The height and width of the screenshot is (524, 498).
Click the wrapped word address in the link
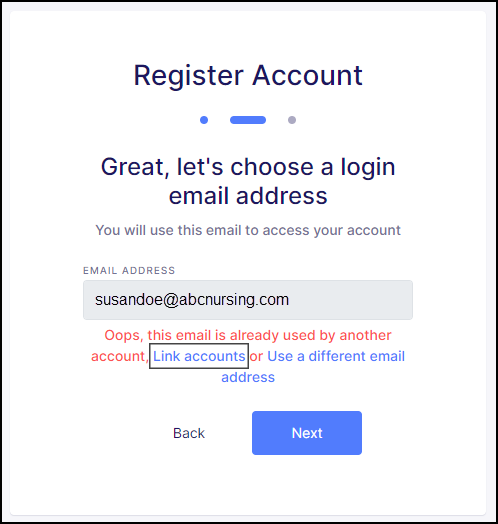[x=248, y=377]
